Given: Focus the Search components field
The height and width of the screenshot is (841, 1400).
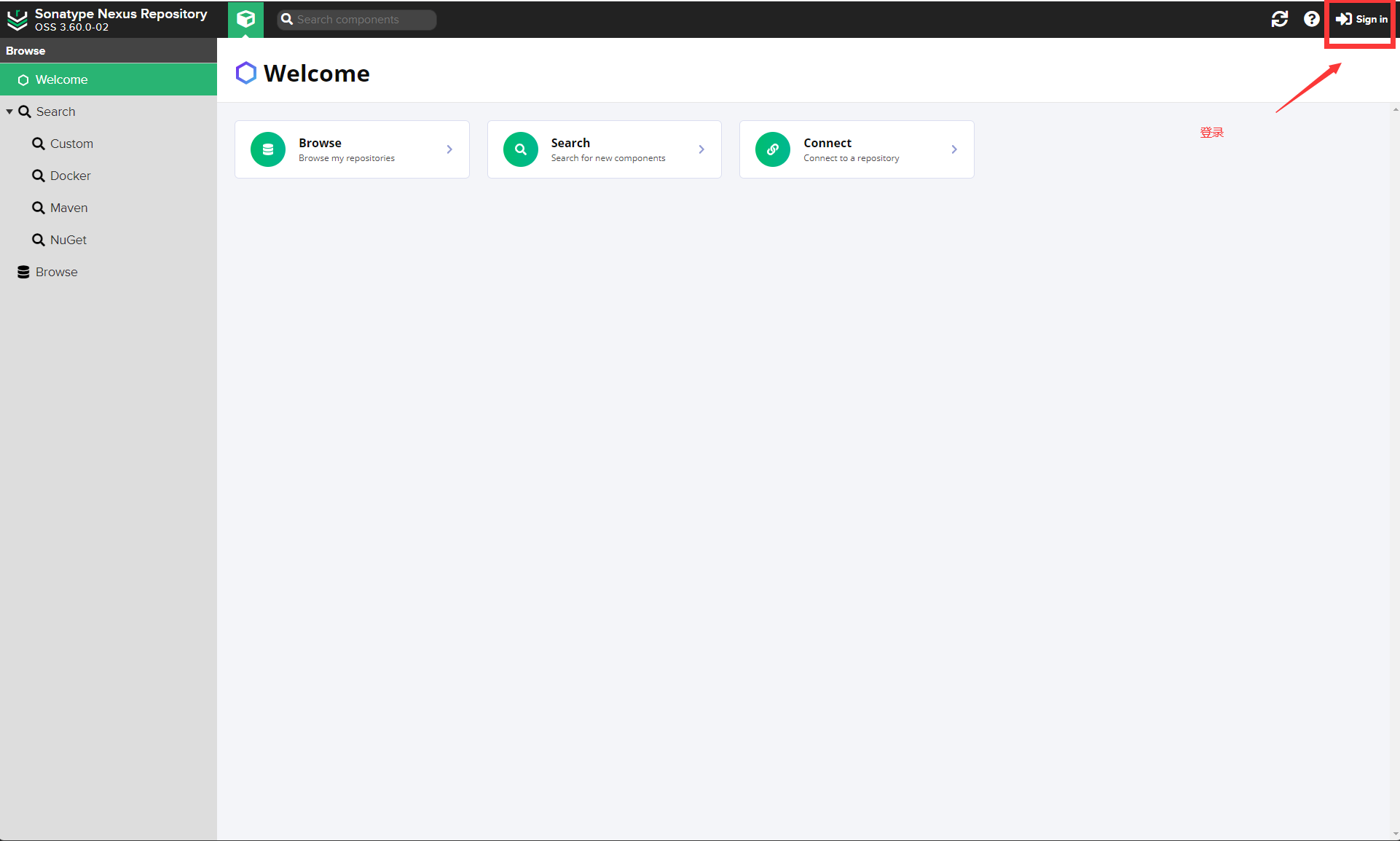Looking at the screenshot, I should 357,20.
